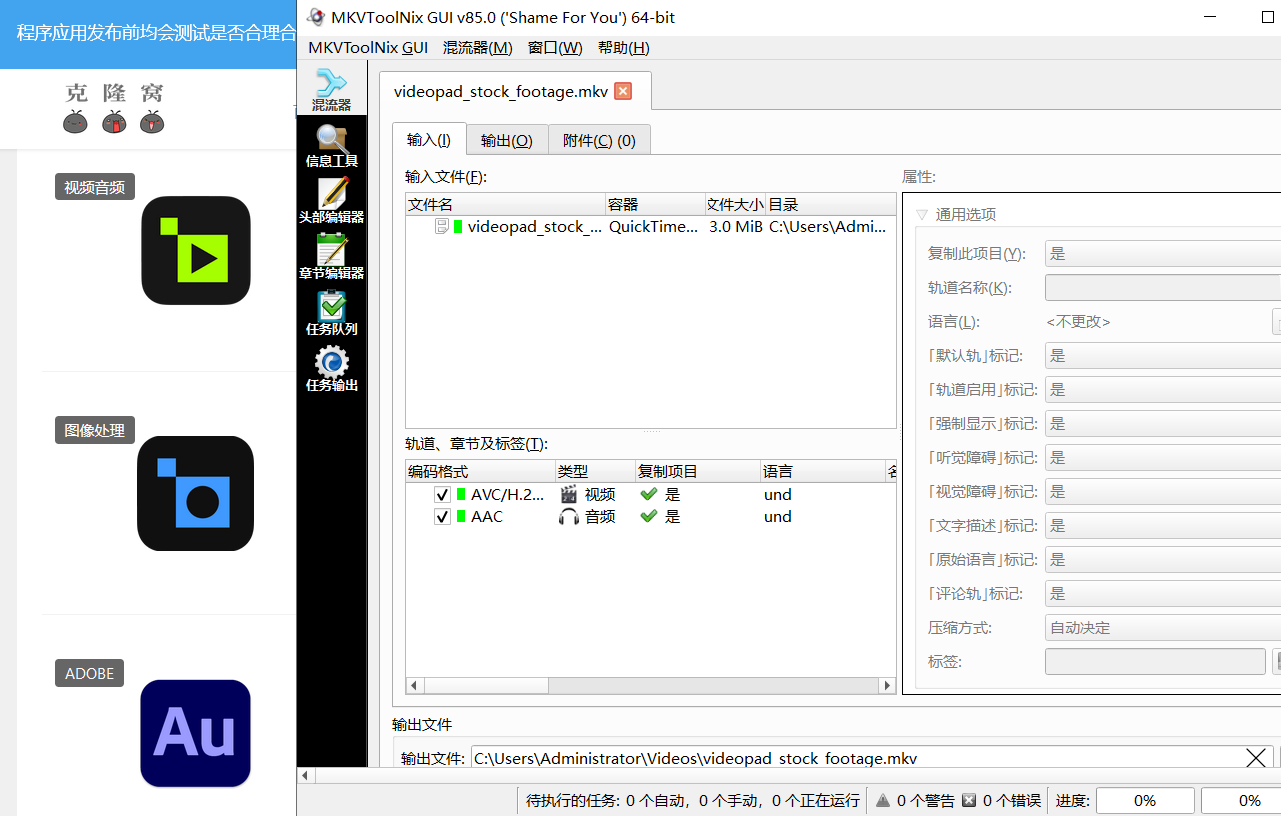Click the 视频音频 category label
The width and height of the screenshot is (1281, 816).
(95, 187)
